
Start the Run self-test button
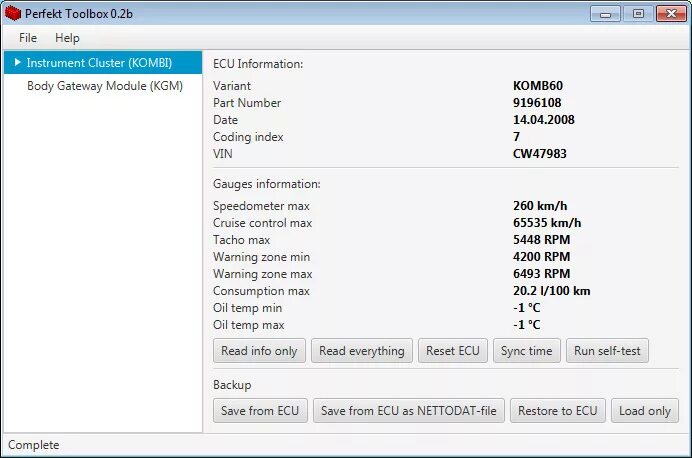pyautogui.click(x=607, y=351)
